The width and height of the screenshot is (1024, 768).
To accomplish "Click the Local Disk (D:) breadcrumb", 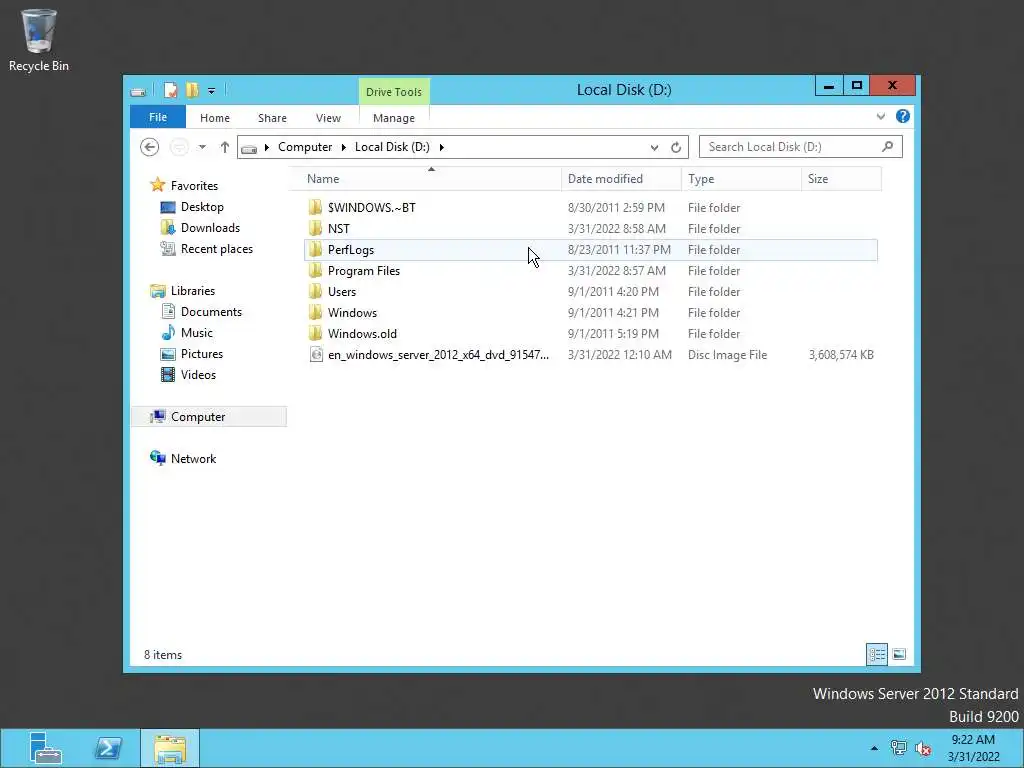I will point(392,147).
